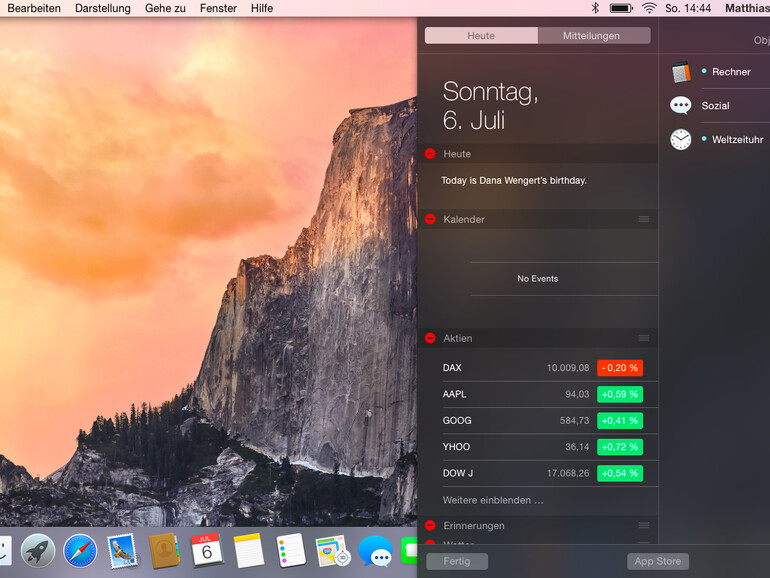Open Messages from the Dock
The width and height of the screenshot is (770, 578).
376,551
